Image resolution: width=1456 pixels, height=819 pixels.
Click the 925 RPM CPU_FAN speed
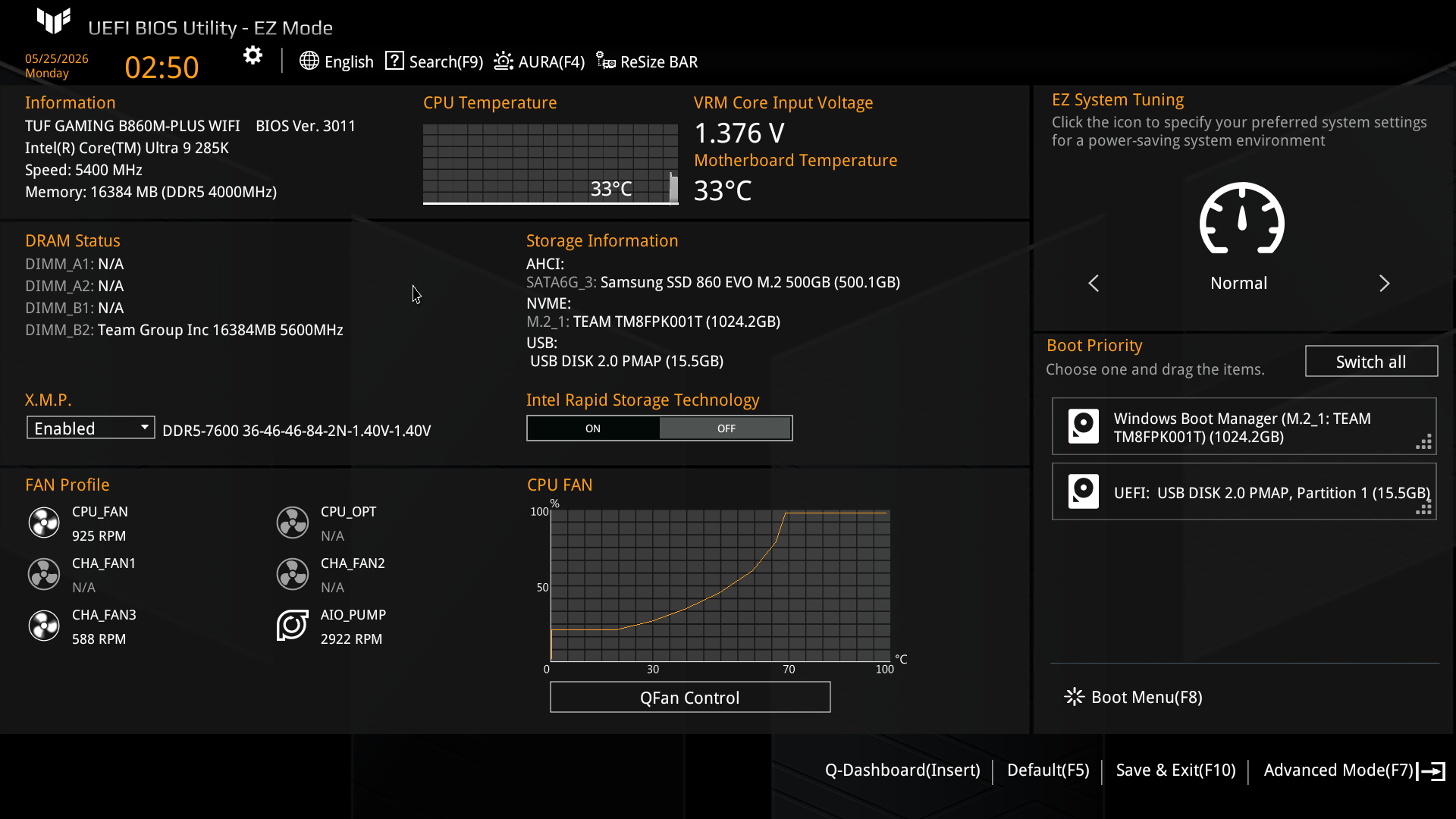pos(99,536)
